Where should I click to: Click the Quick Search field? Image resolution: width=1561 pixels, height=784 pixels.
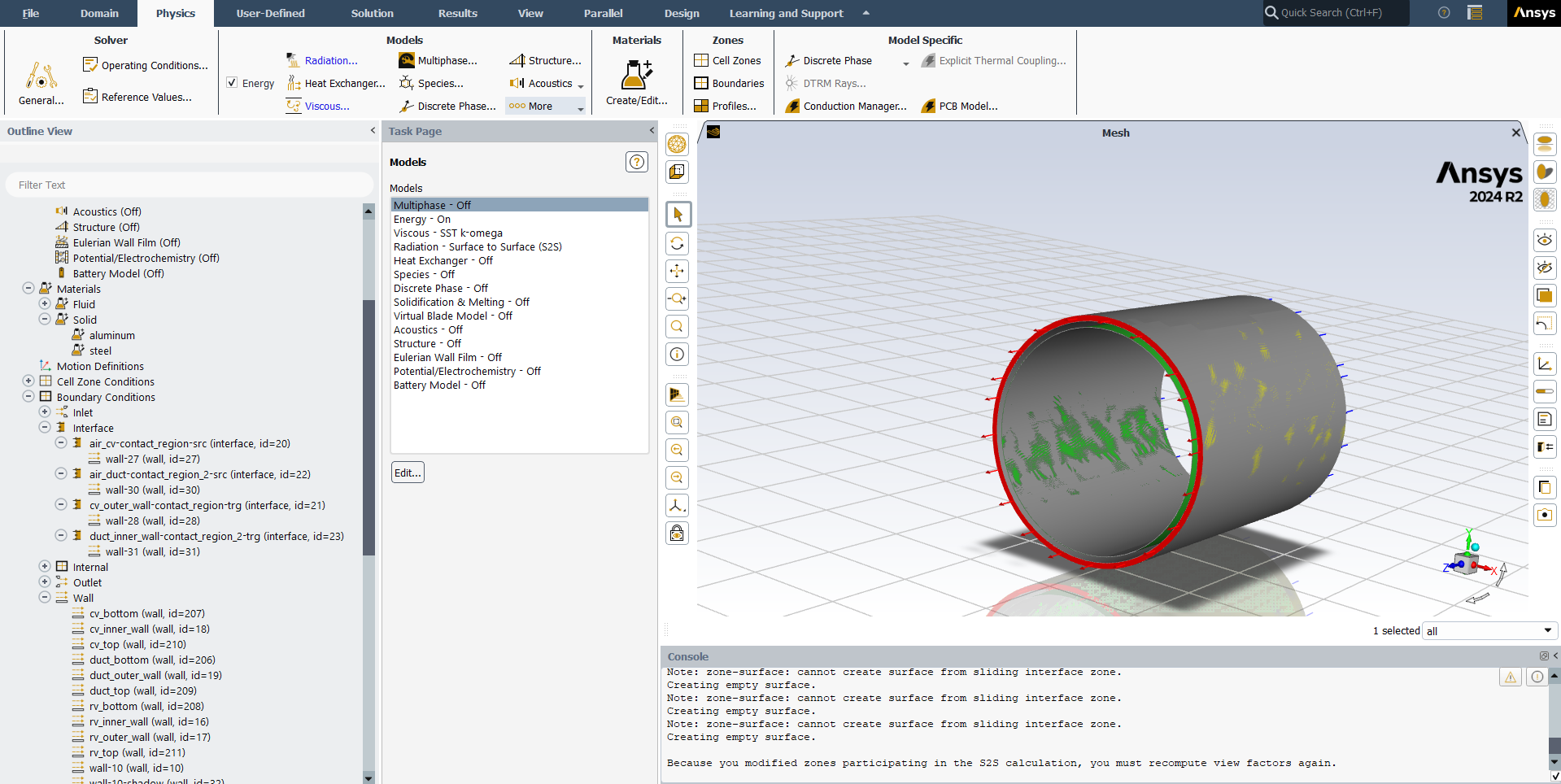coord(1336,12)
